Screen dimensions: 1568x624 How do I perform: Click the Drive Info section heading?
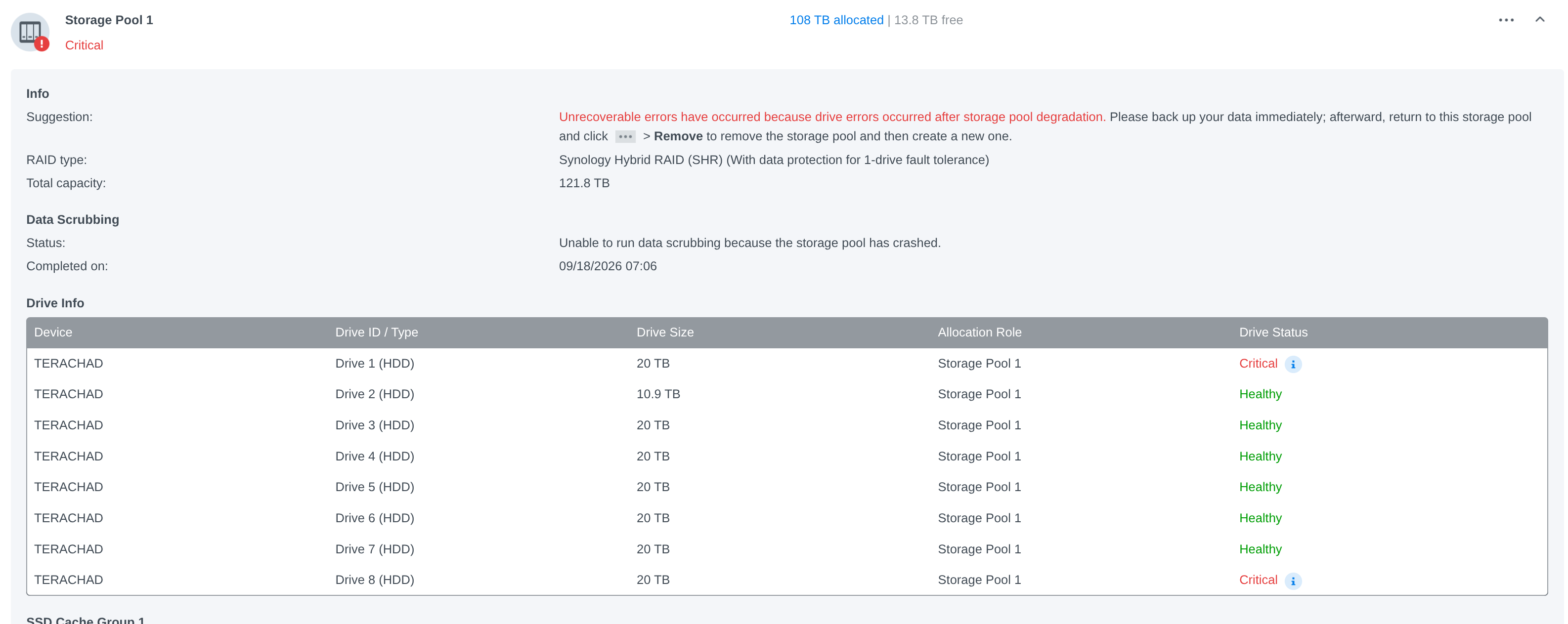pos(55,303)
